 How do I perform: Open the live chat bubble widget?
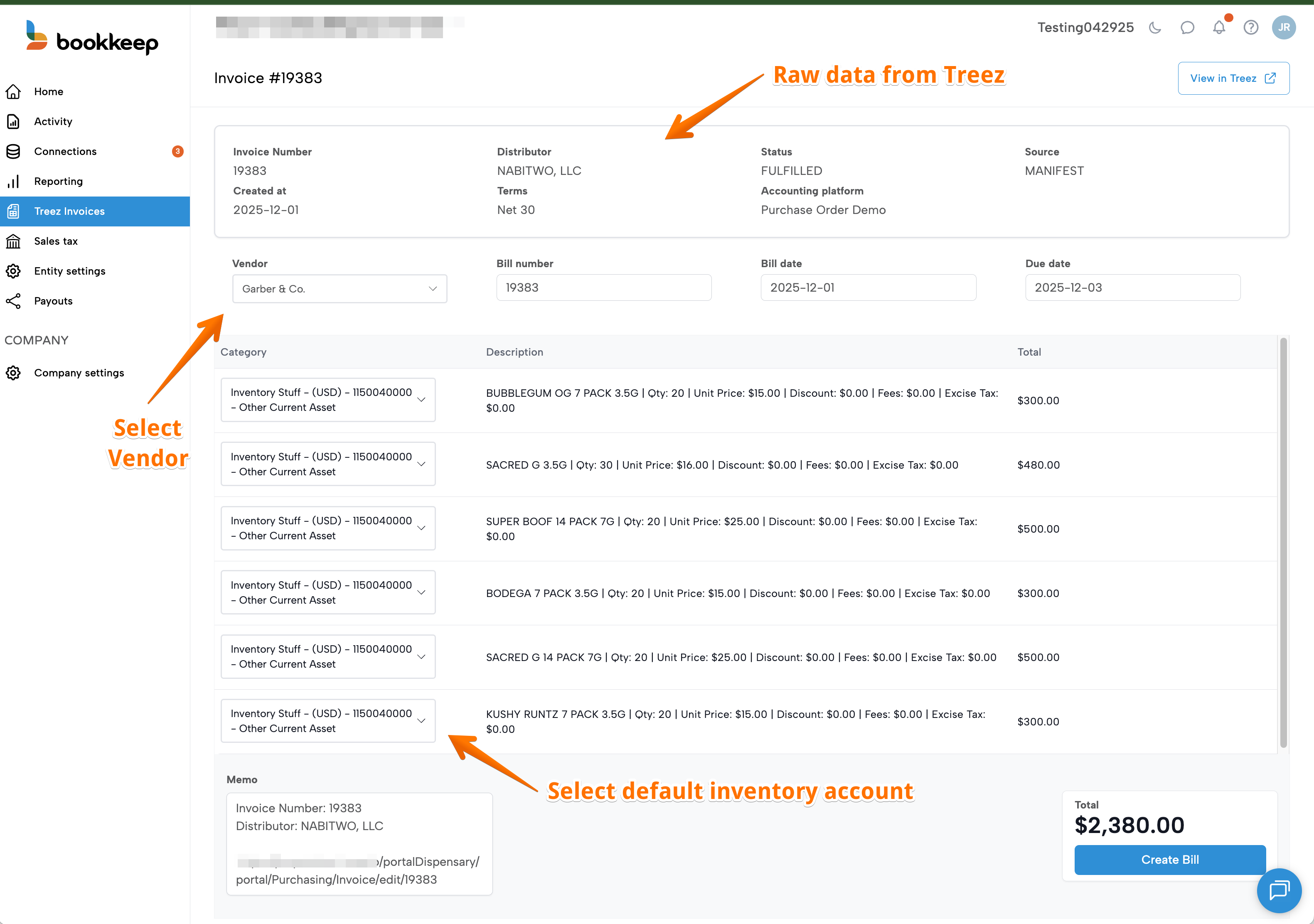coord(1279,890)
